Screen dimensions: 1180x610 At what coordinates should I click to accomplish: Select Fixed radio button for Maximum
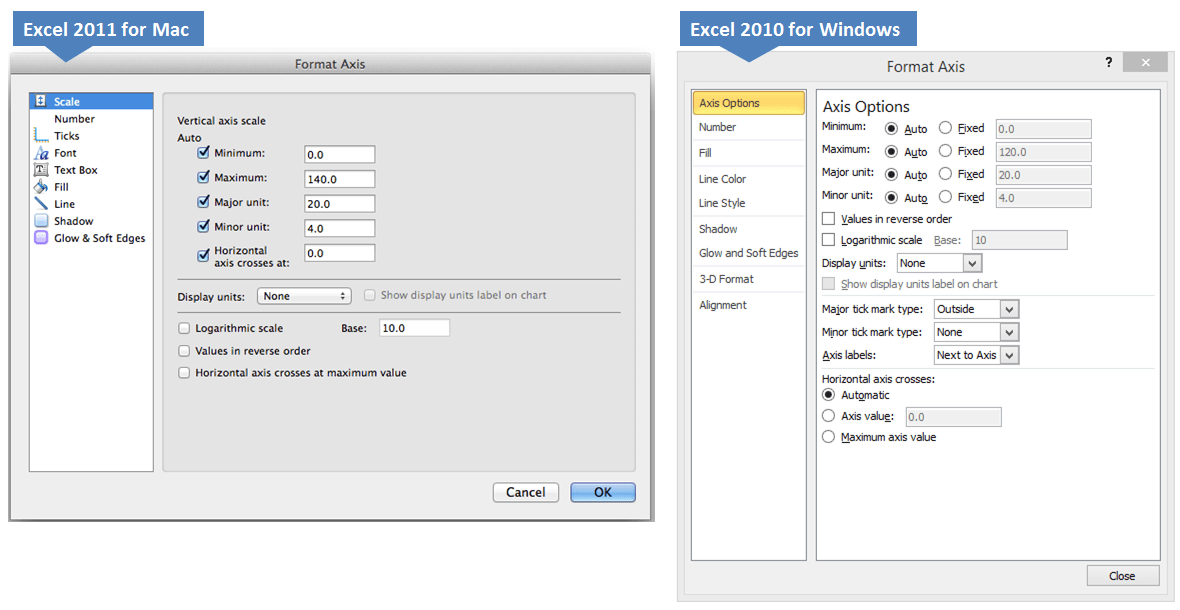pyautogui.click(x=945, y=151)
